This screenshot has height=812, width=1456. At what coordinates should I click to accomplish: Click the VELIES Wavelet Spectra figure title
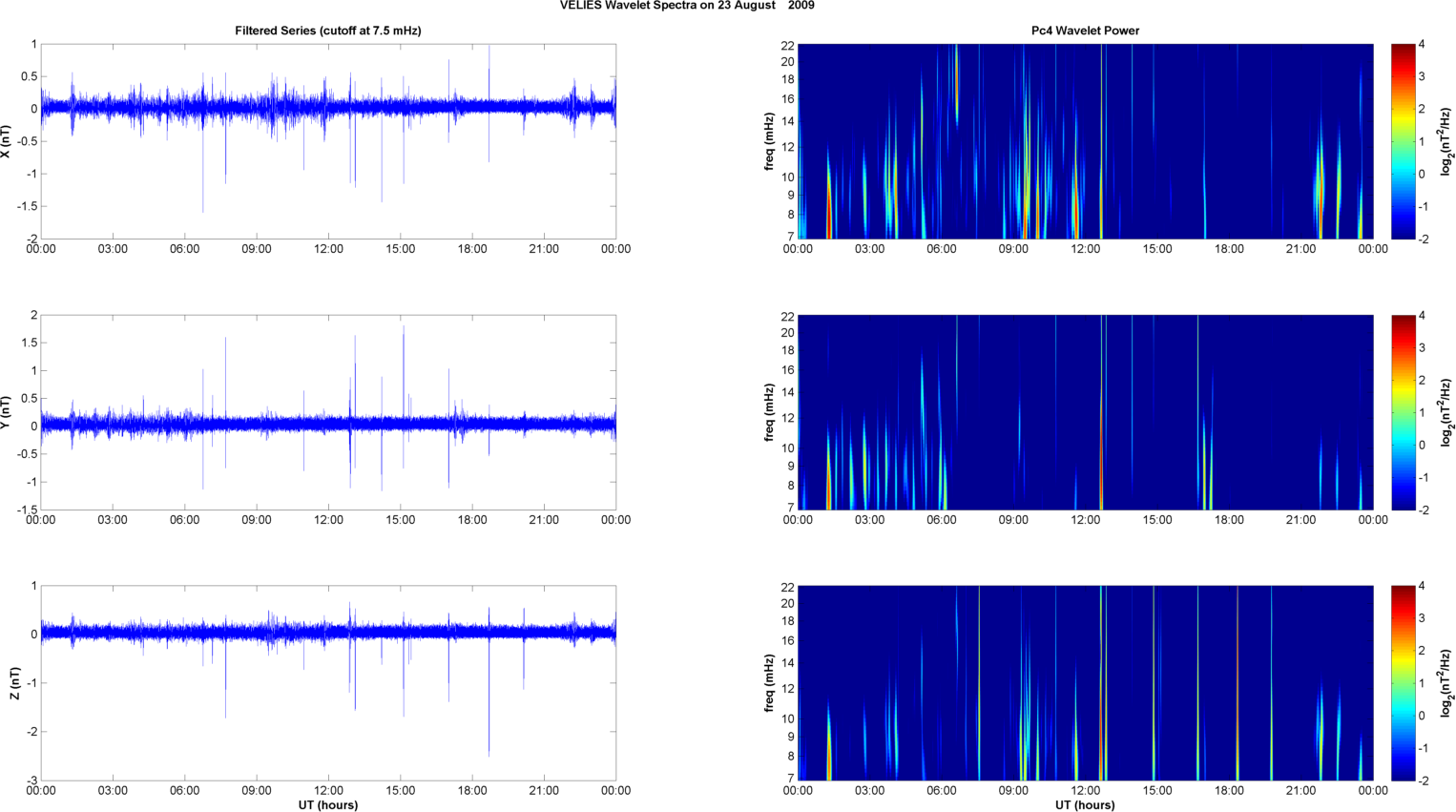pyautogui.click(x=687, y=6)
